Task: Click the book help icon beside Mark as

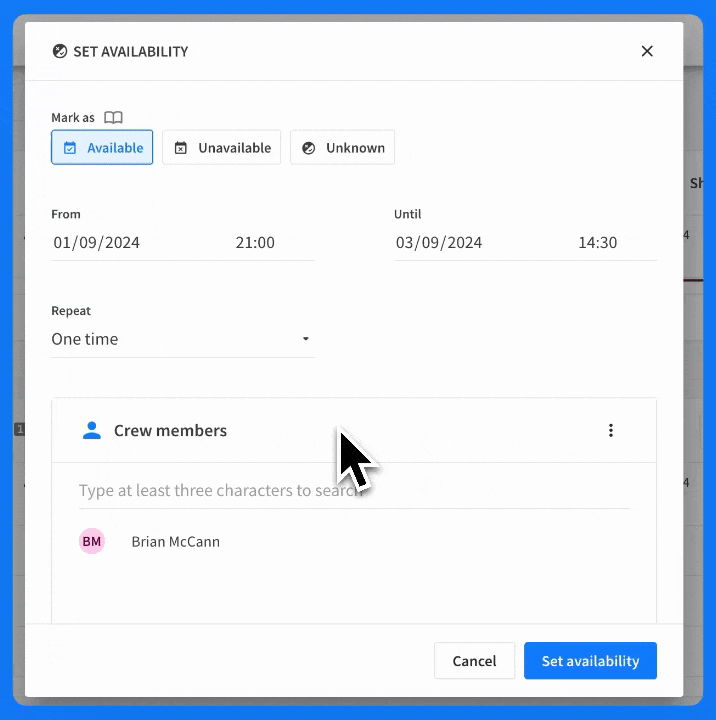Action: [113, 117]
